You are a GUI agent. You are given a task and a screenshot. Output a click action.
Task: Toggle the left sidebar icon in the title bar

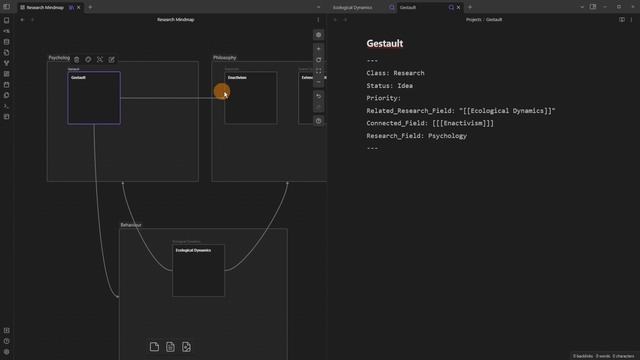coord(6,7)
